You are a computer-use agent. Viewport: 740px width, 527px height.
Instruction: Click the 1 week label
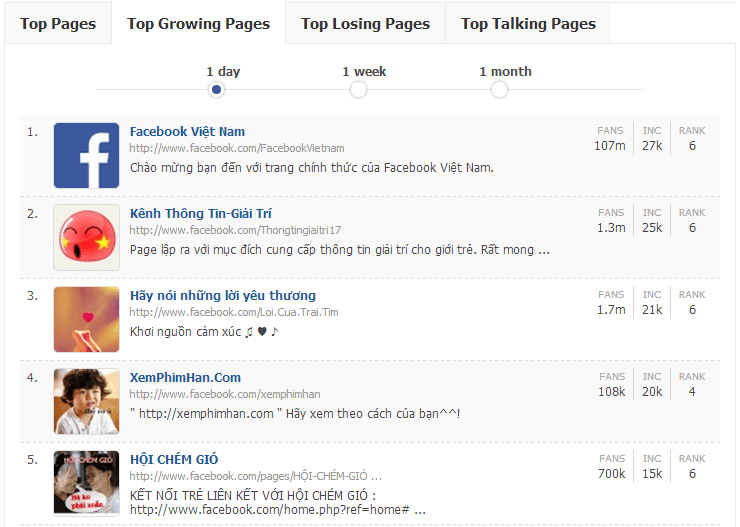[x=364, y=72]
